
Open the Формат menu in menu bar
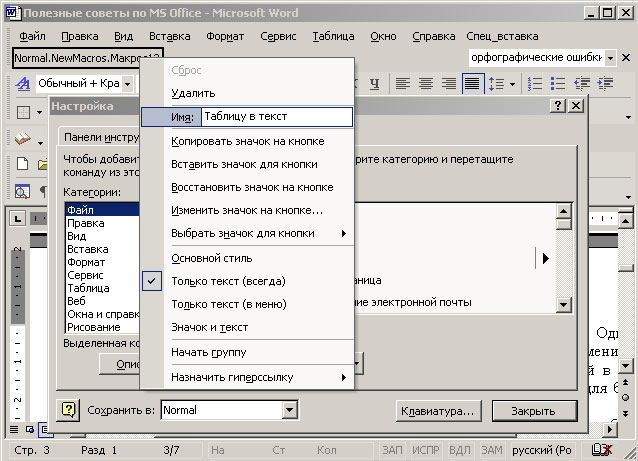pyautogui.click(x=225, y=36)
